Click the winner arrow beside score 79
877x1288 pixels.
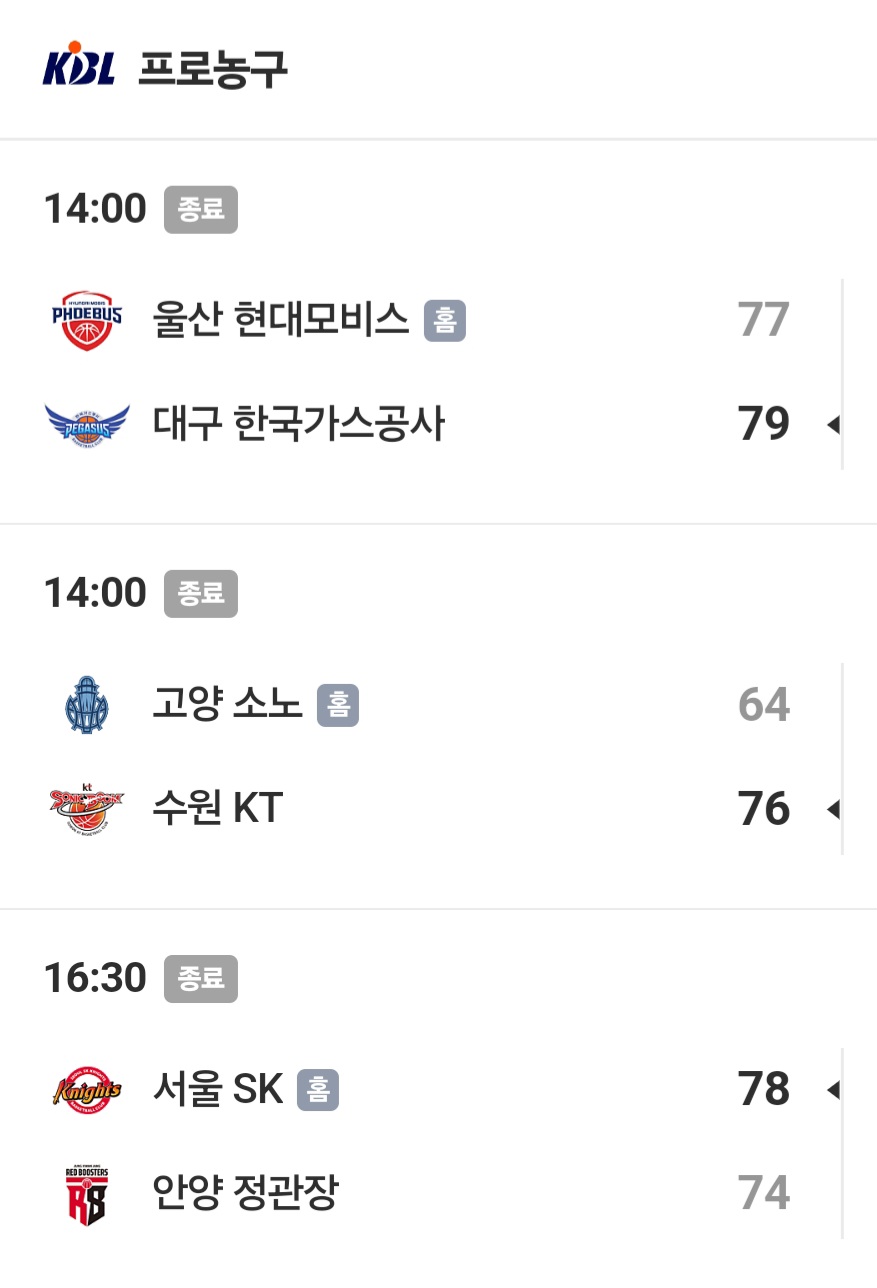[832, 425]
